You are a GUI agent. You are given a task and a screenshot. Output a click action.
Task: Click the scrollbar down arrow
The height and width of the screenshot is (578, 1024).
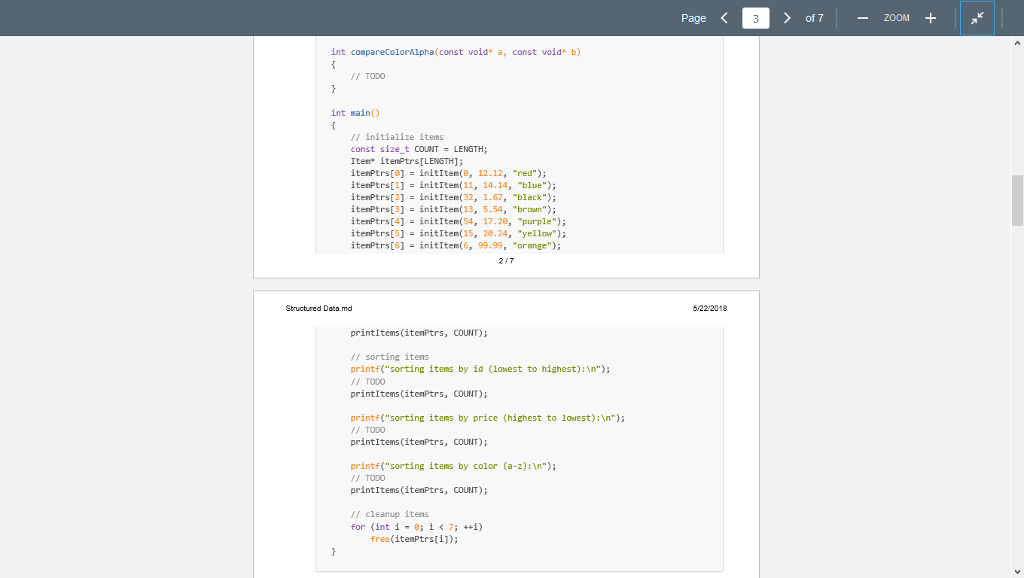pyautogui.click(x=1017, y=570)
